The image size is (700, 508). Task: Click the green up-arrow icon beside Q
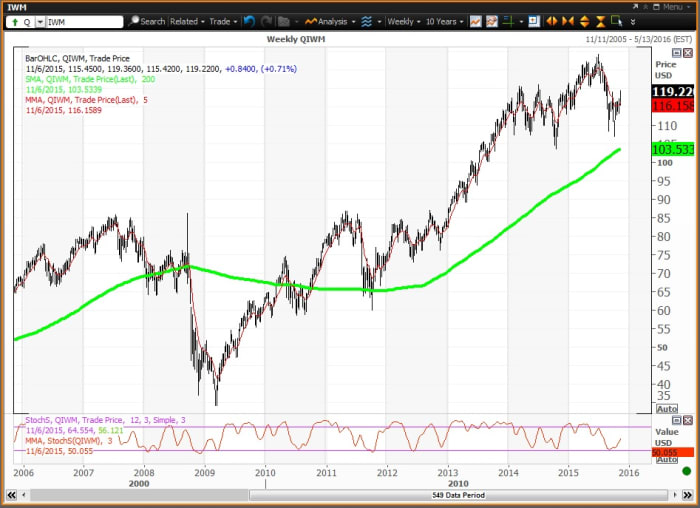coord(15,22)
